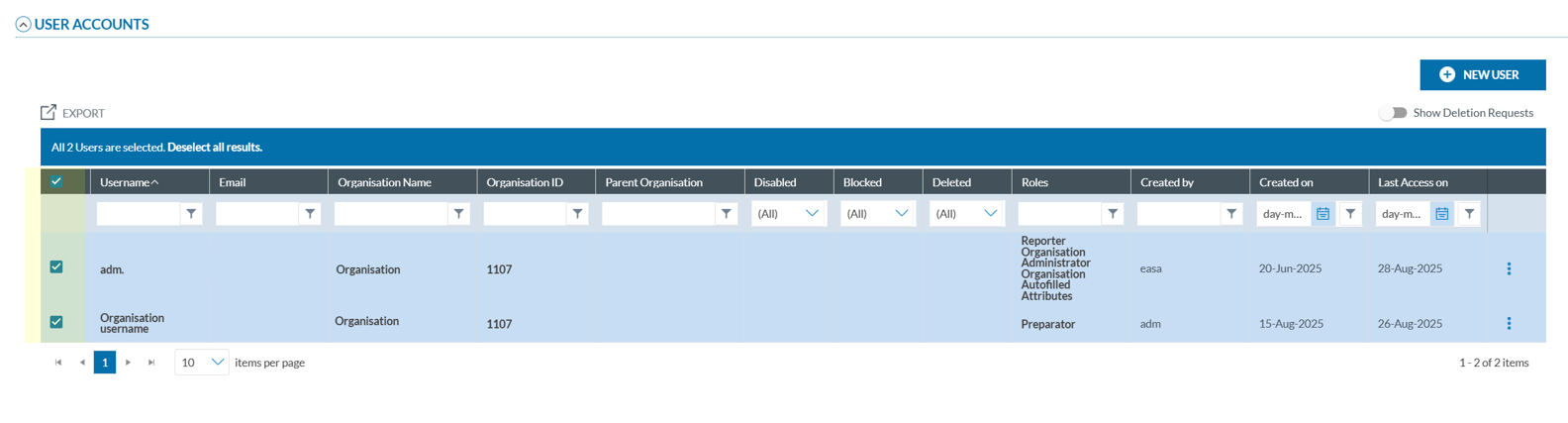The image size is (1568, 423).
Task: Sort by Username column header
Action: coord(129,182)
